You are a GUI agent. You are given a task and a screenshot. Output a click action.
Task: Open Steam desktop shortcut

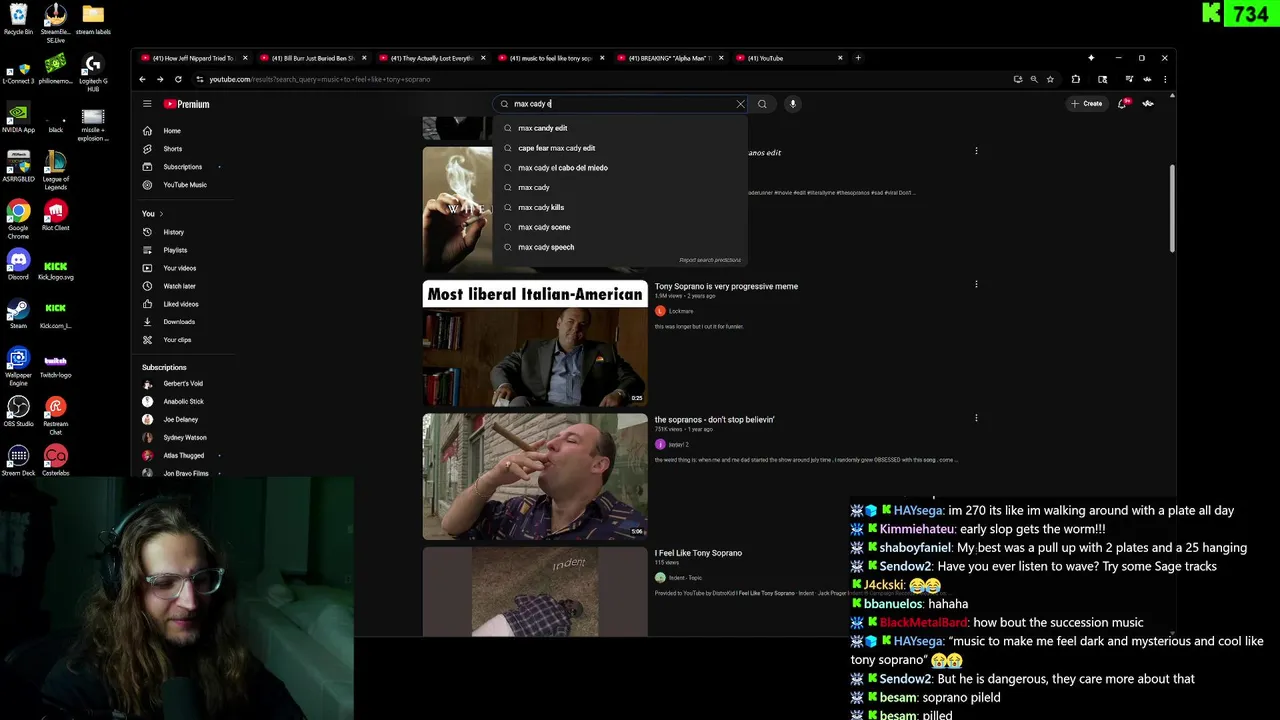tap(18, 313)
